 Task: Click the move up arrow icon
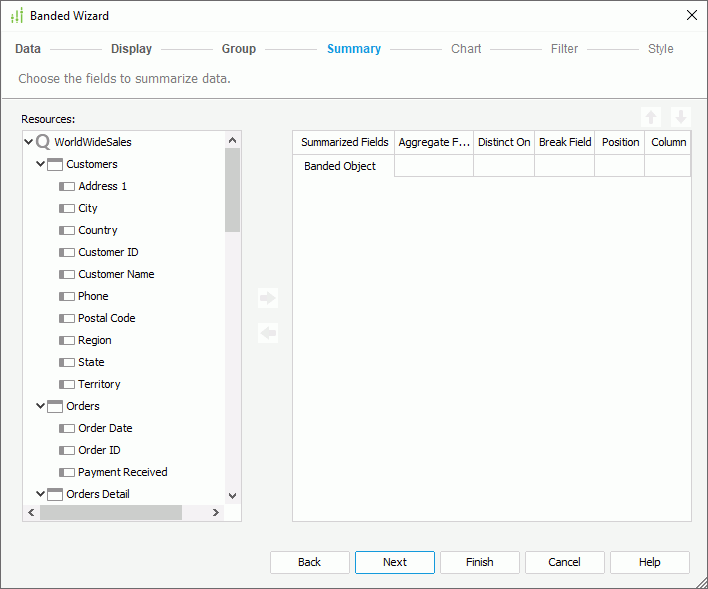tap(652, 117)
